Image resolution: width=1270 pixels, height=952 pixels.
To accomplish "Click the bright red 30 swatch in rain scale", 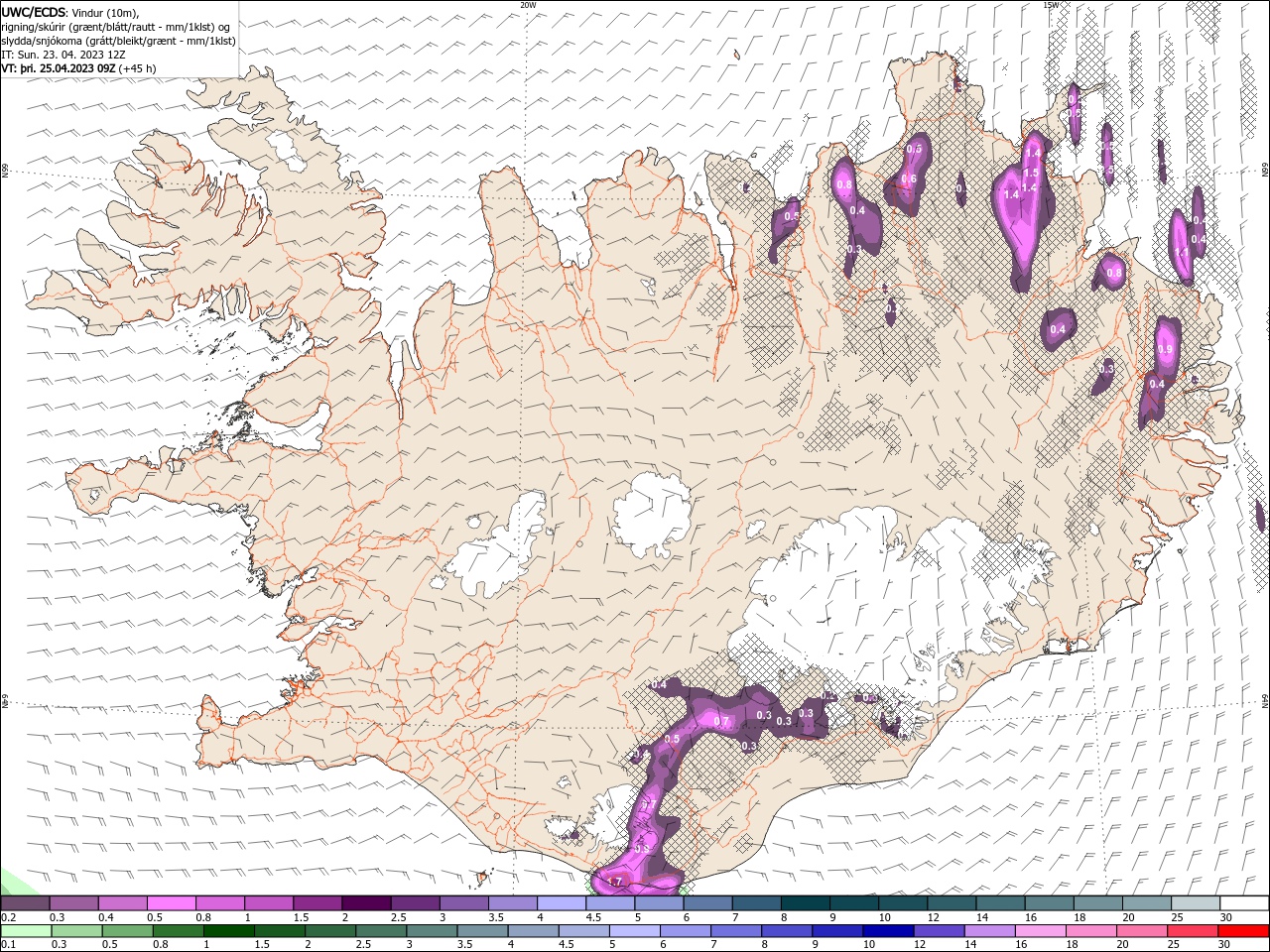I will click(x=1244, y=931).
